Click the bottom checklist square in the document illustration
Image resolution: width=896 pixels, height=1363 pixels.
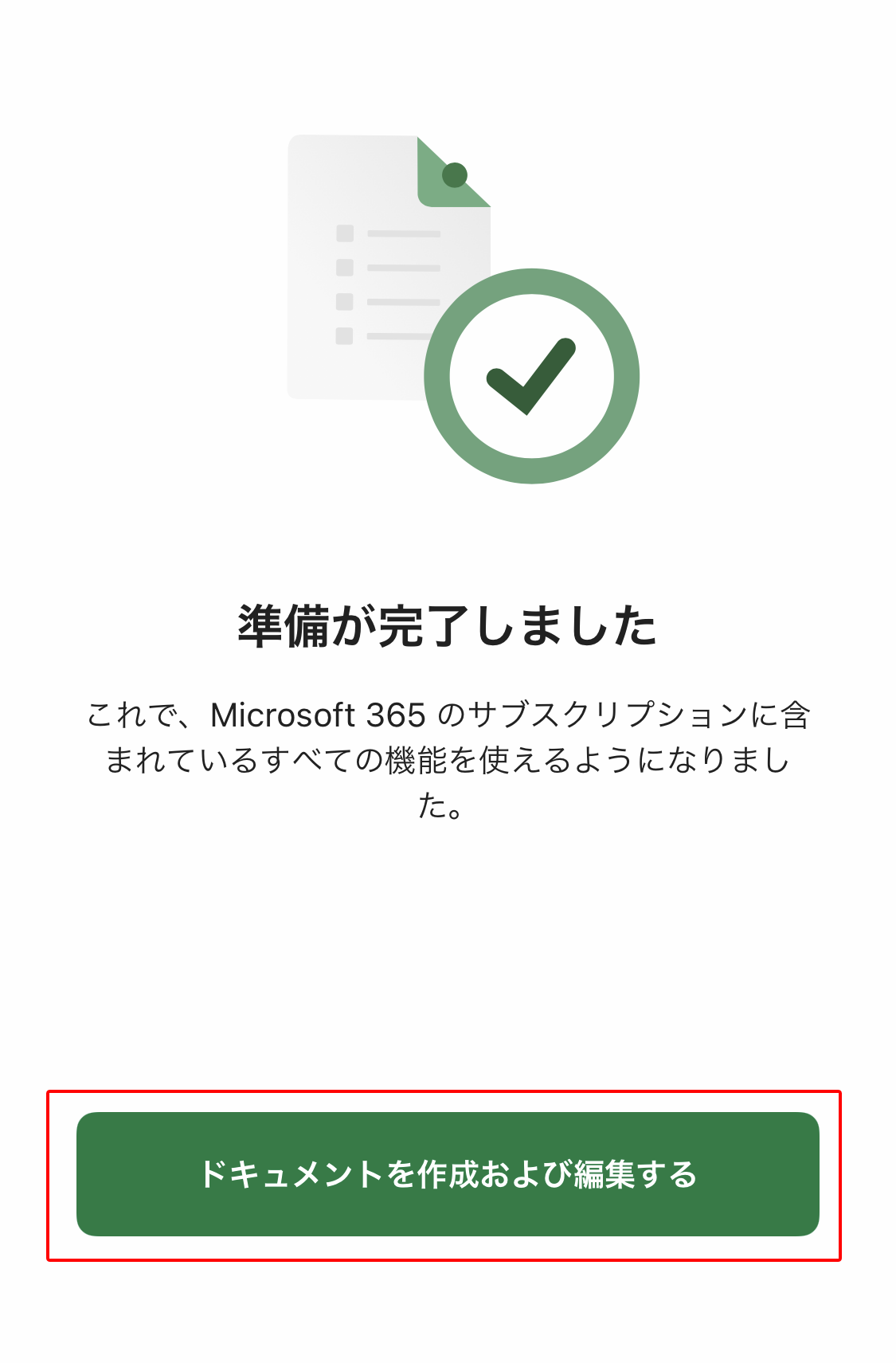[345, 336]
